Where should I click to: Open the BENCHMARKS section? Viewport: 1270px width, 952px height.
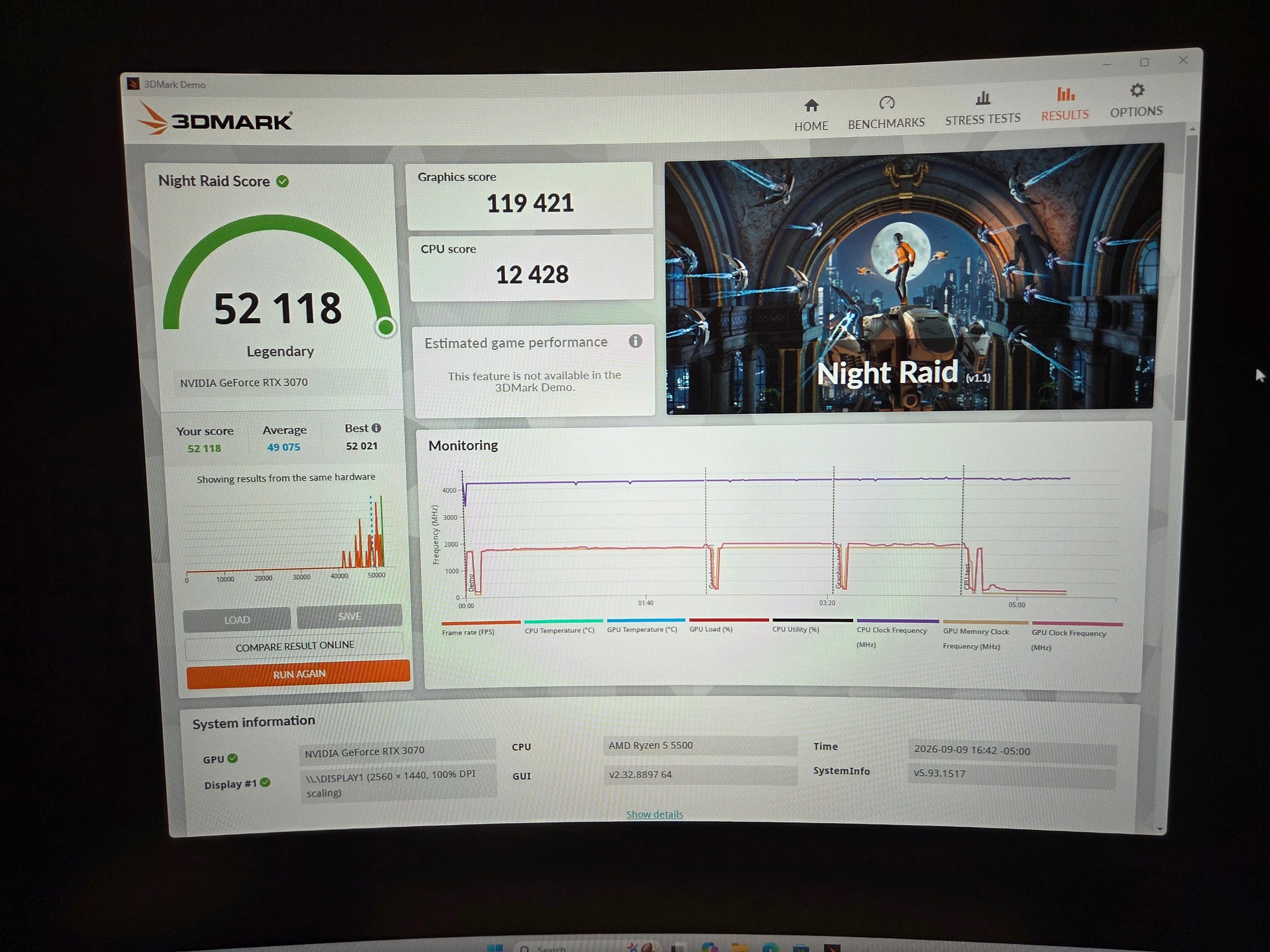[886, 113]
